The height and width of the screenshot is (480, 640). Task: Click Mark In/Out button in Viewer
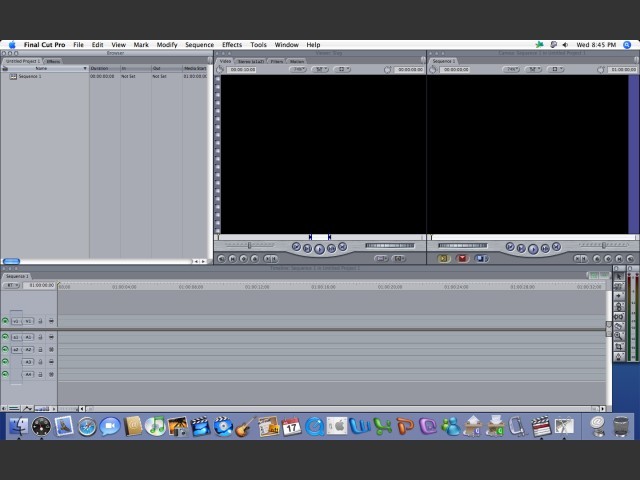click(x=270, y=258)
